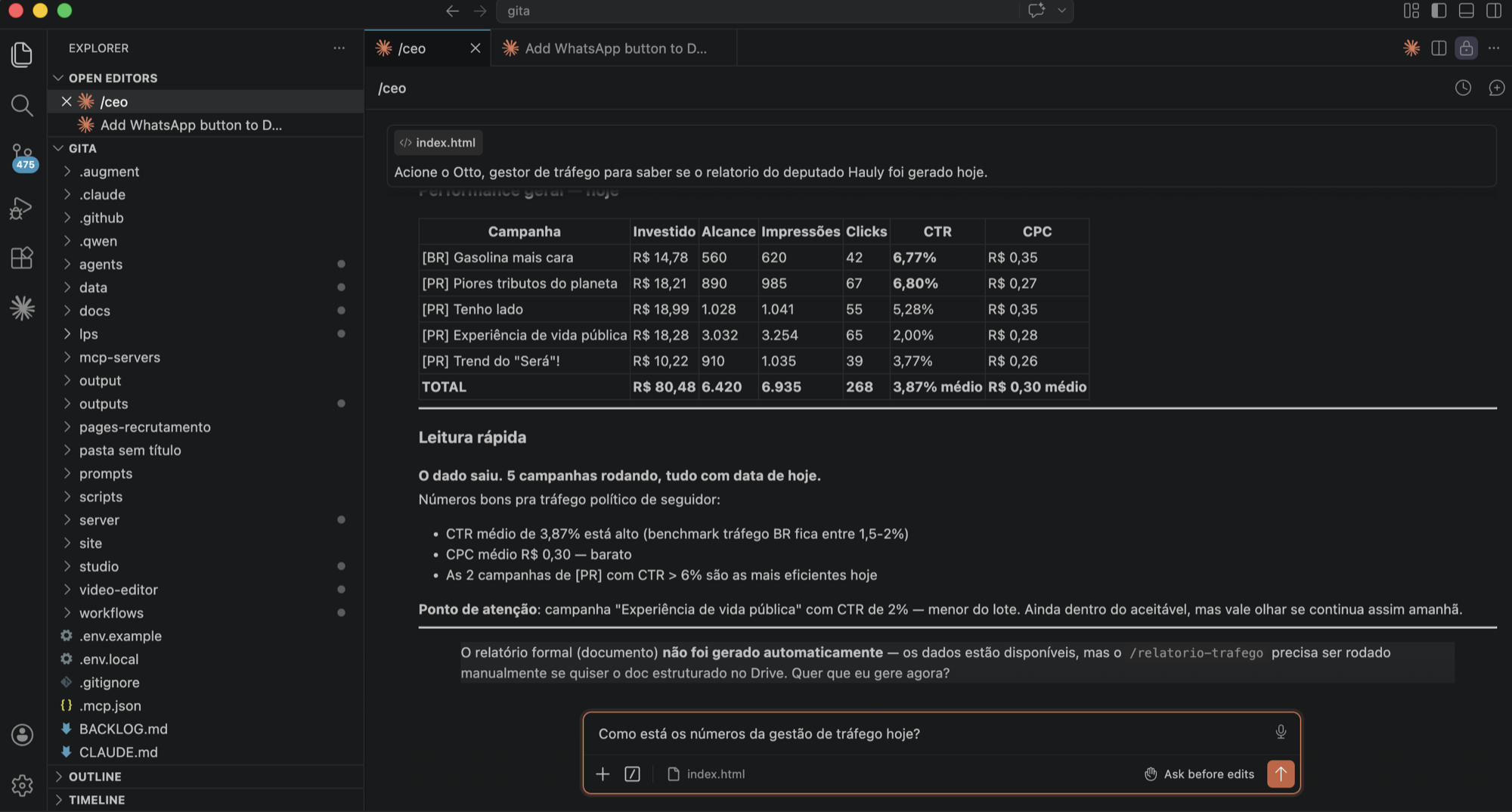Open CLAUDE.md file in explorer
This screenshot has width=1512, height=812.
pyautogui.click(x=118, y=752)
